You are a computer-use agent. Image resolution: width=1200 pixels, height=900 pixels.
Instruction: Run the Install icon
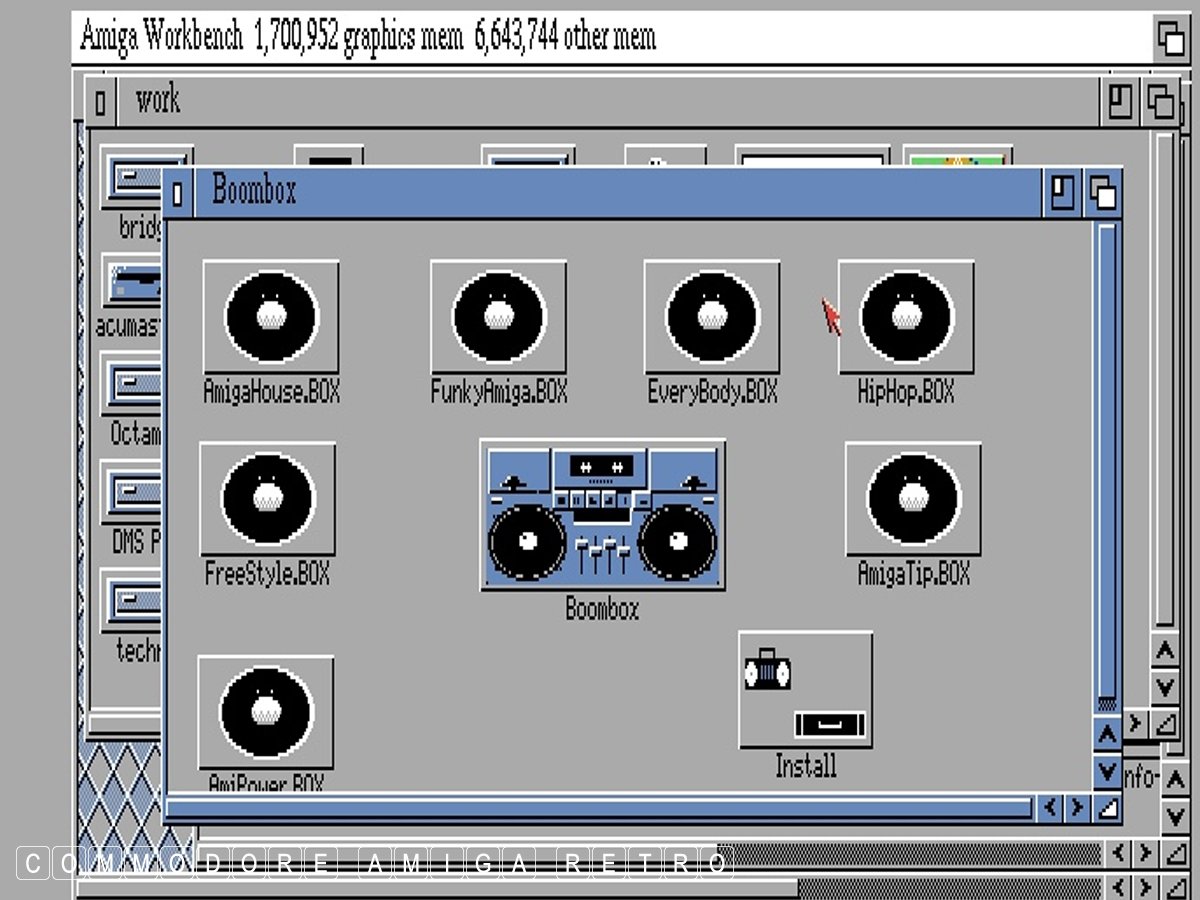click(805, 689)
